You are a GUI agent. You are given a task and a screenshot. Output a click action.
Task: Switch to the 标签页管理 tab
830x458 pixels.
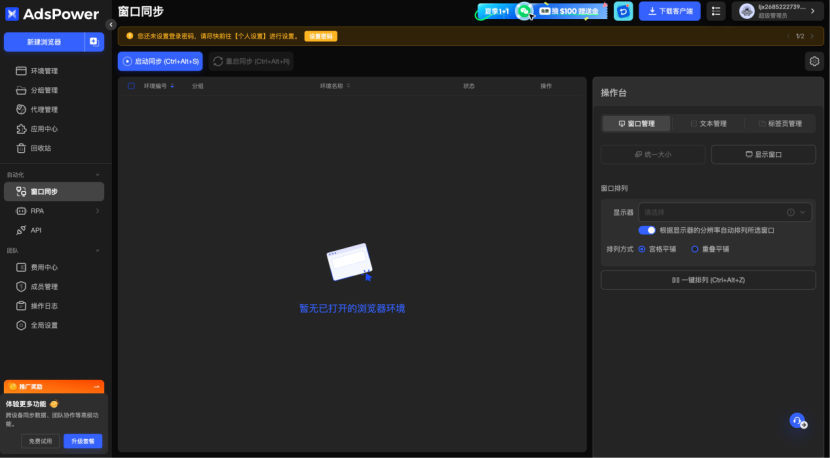pyautogui.click(x=779, y=124)
